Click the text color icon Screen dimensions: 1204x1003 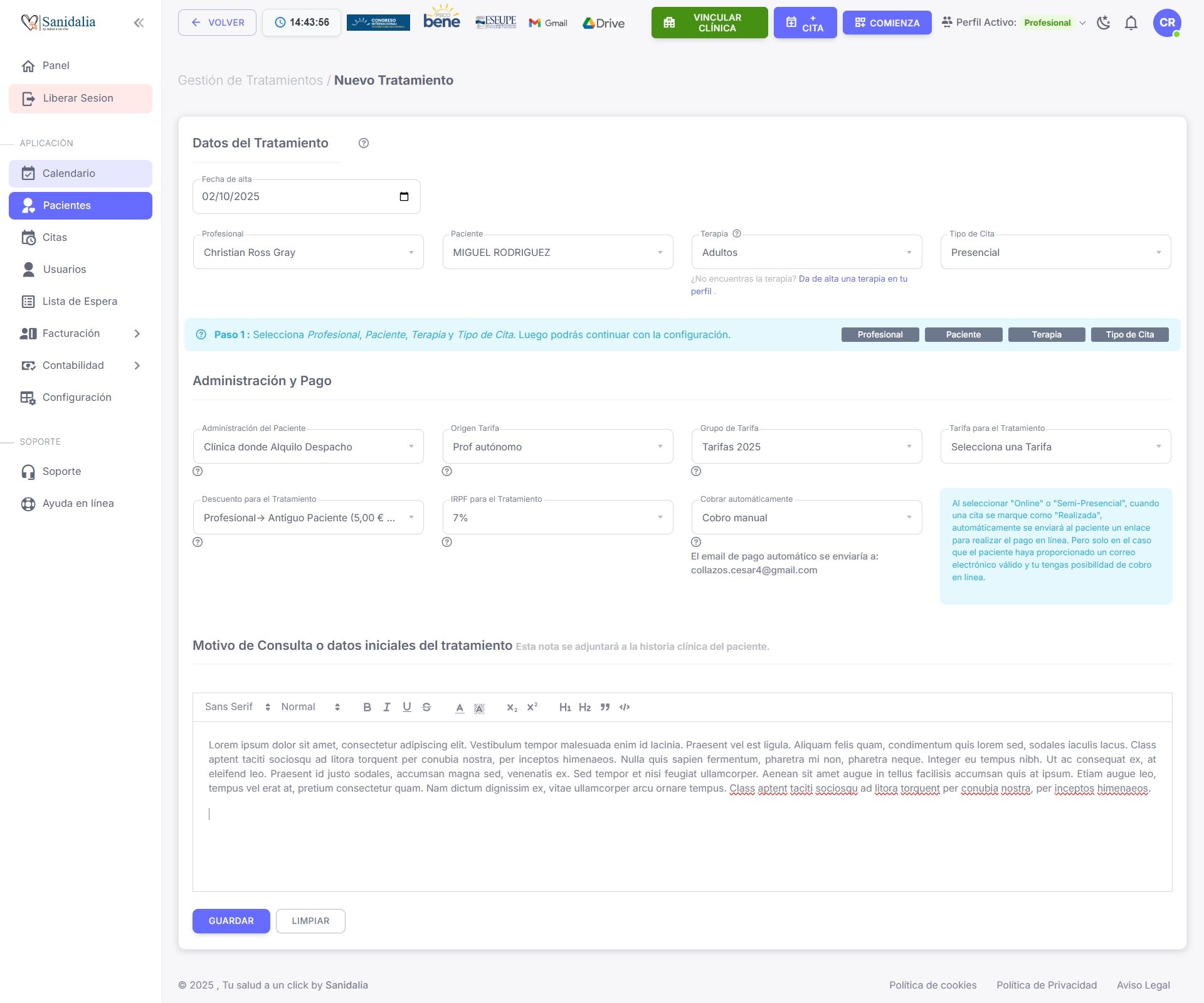(460, 708)
